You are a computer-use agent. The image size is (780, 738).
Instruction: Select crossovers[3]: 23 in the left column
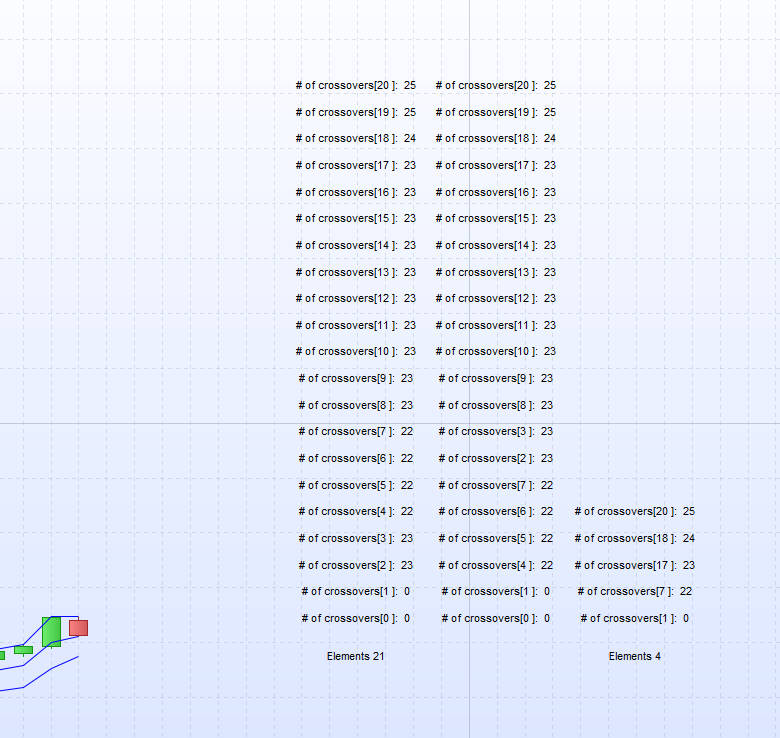tap(356, 539)
